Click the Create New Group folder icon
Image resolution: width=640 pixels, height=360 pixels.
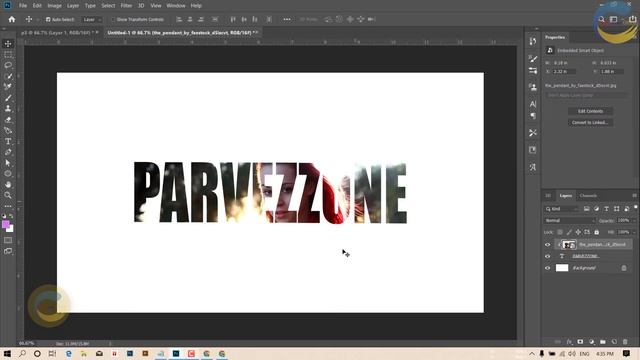pos(603,342)
